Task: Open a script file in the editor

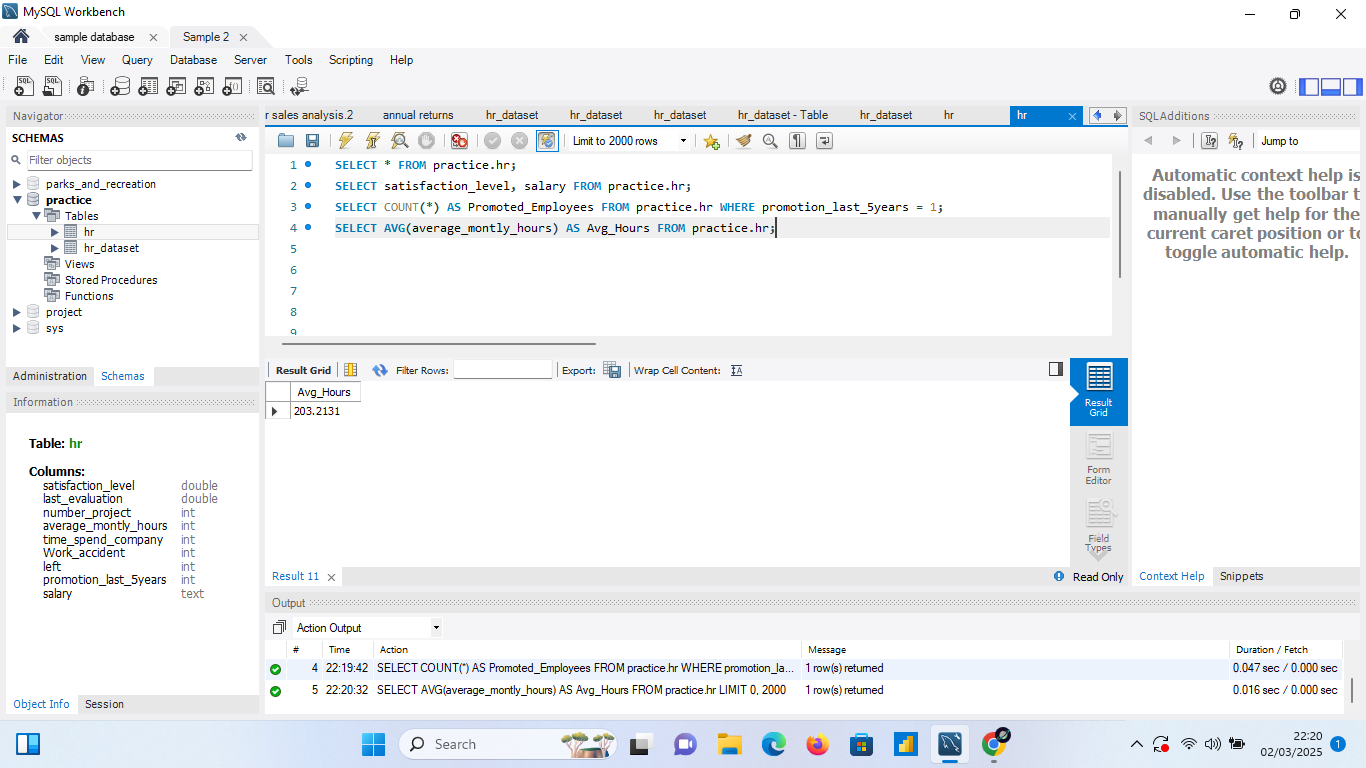Action: (286, 141)
